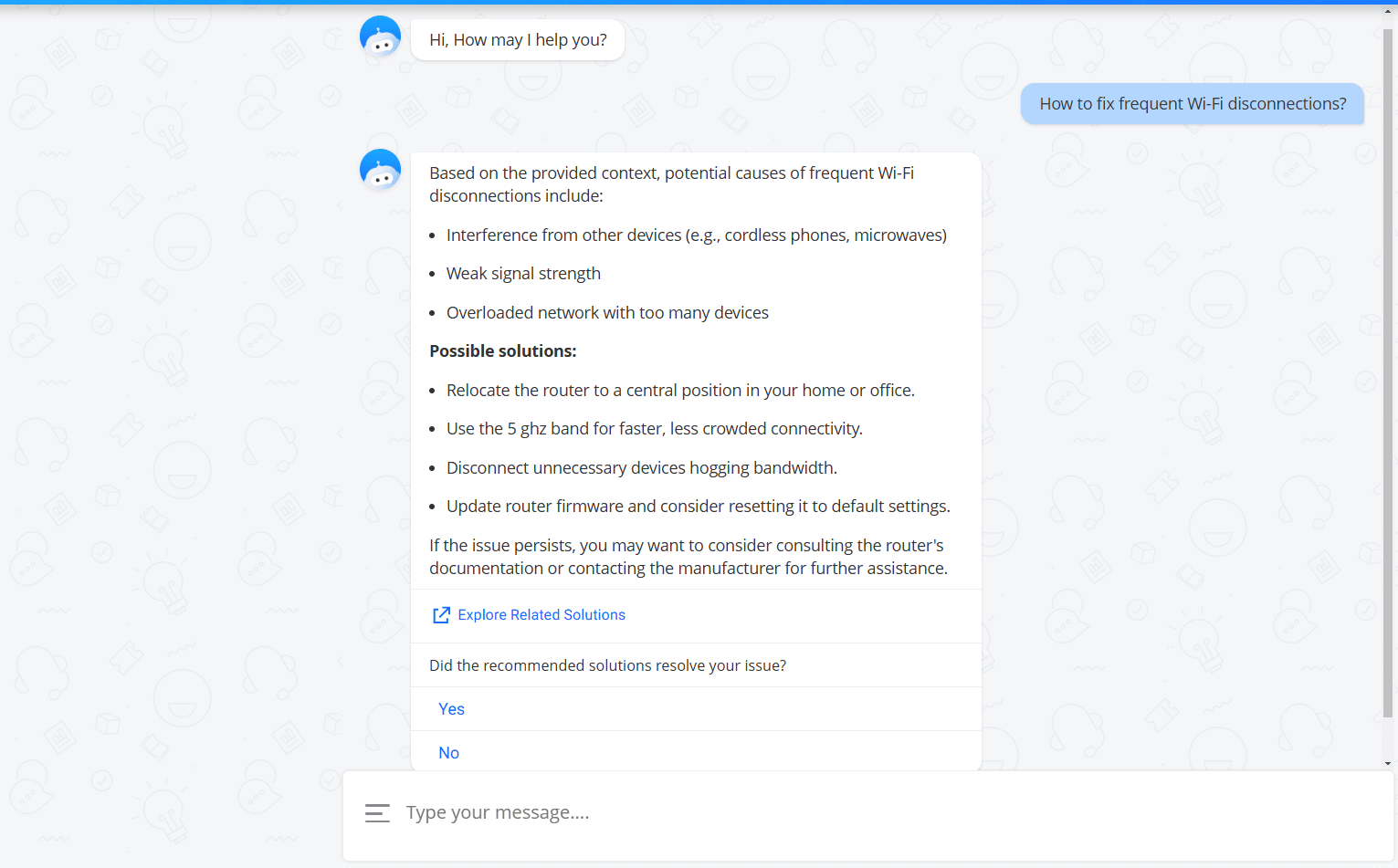Screen dimensions: 1398x868
Task: Open the Explore Related Solutions link
Action: point(541,615)
